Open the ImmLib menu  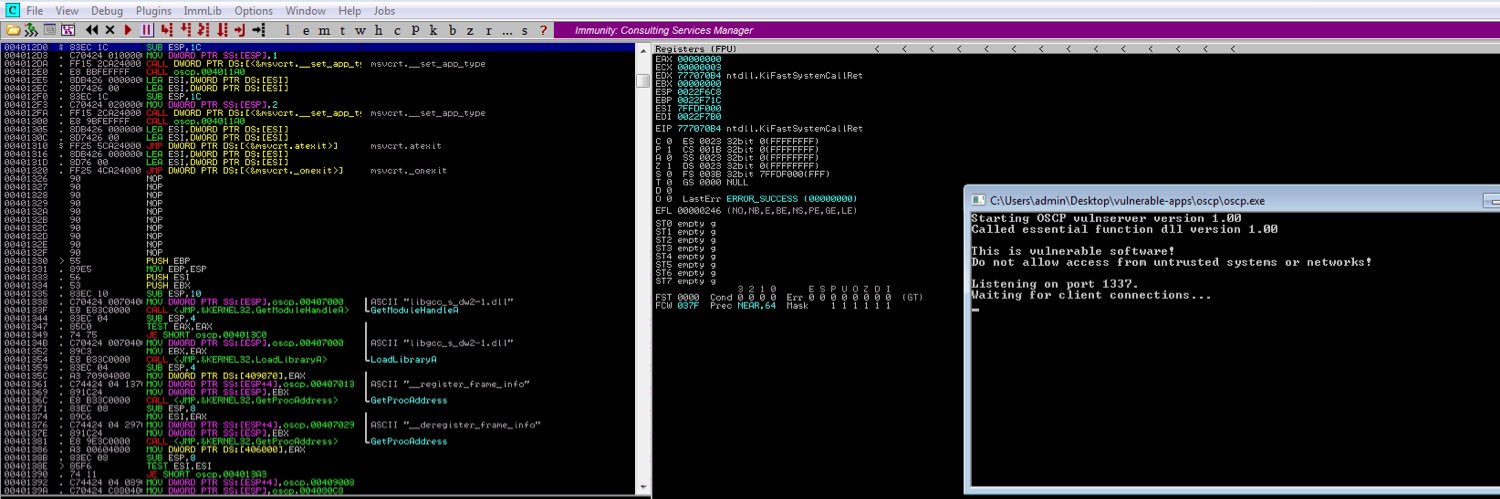[203, 10]
